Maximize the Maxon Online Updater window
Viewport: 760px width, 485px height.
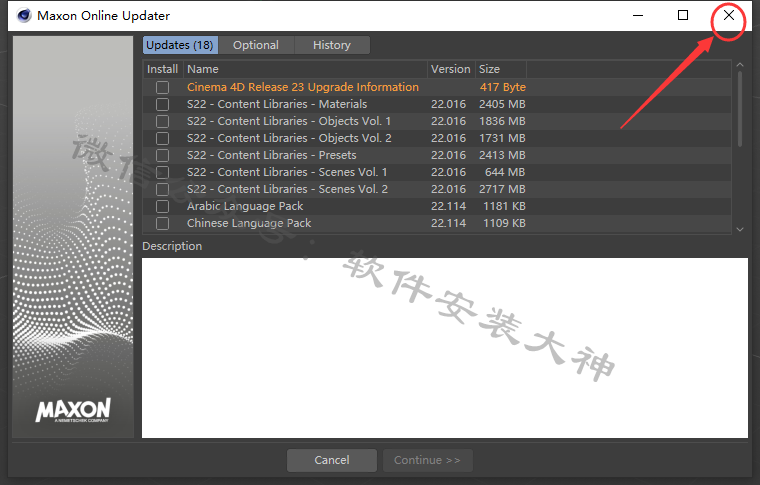pos(683,16)
